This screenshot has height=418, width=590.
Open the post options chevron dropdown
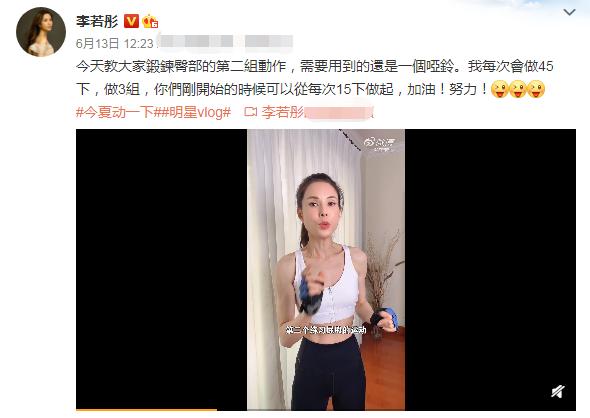click(569, 12)
